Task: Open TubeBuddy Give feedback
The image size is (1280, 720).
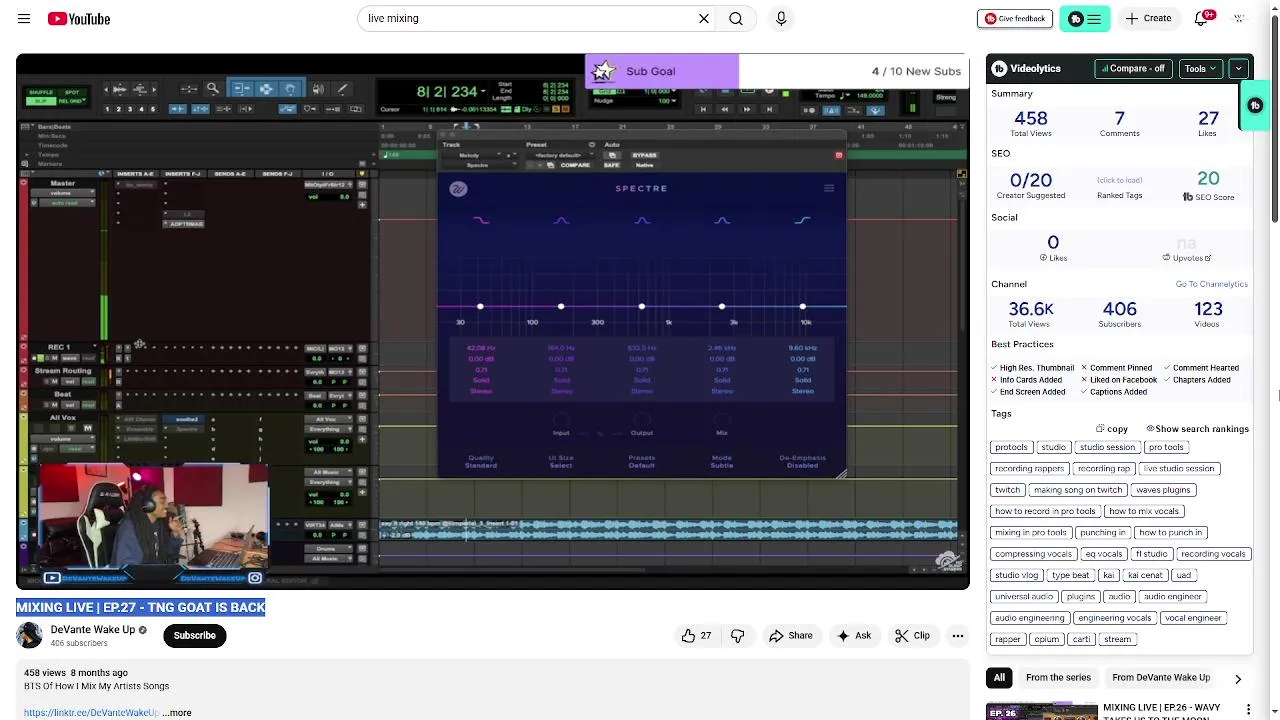Action: point(1015,18)
